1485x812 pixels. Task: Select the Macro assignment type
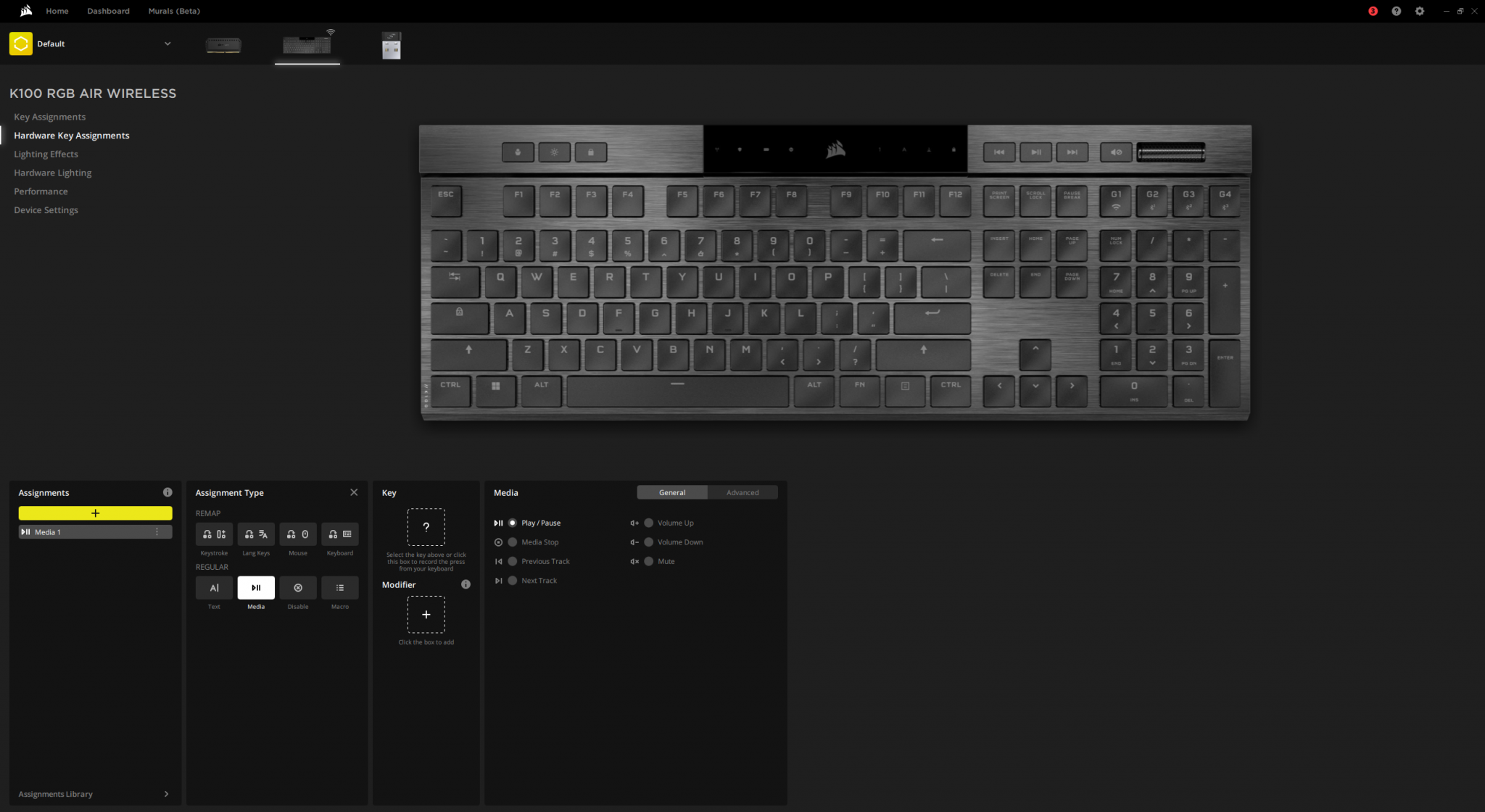point(339,588)
